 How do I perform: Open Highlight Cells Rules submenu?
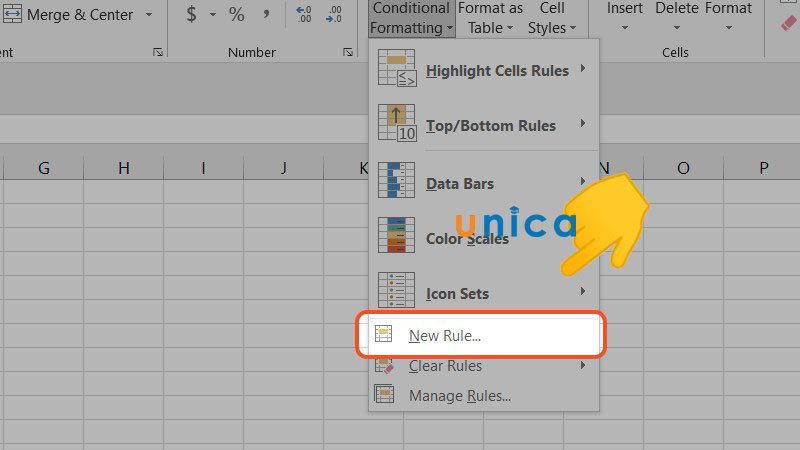click(483, 69)
